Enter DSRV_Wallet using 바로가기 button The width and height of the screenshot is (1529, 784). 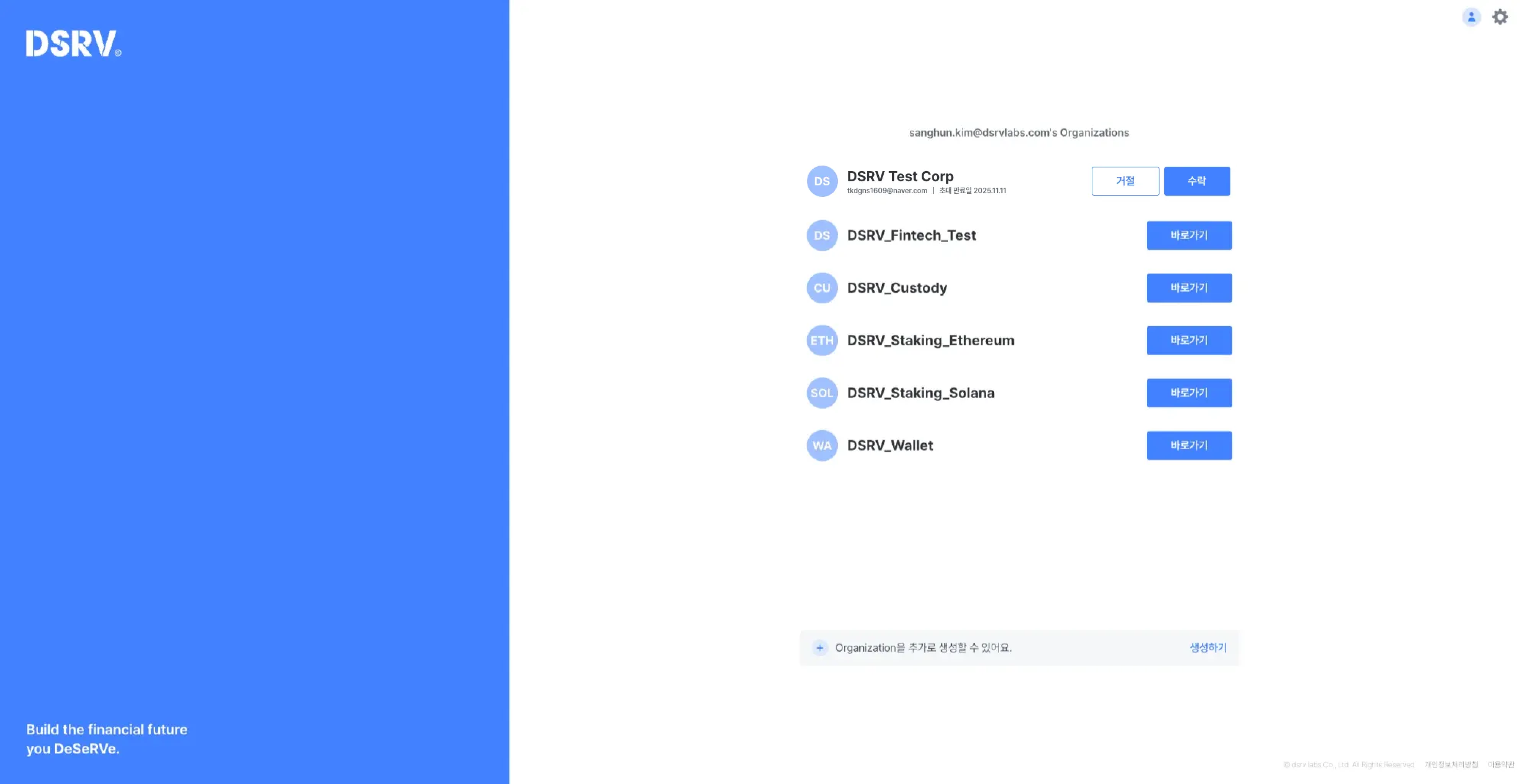[1189, 446]
